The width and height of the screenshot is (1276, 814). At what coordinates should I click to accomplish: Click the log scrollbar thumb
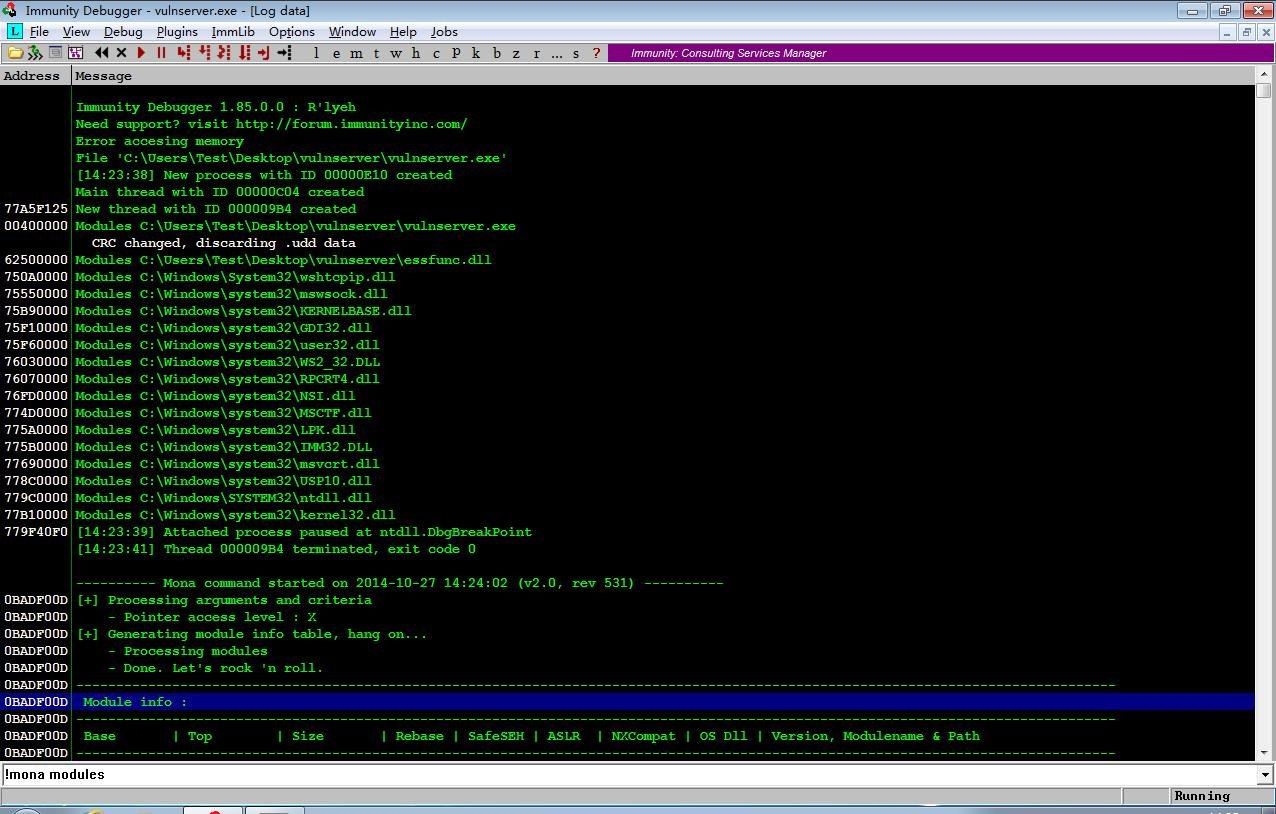click(1263, 91)
